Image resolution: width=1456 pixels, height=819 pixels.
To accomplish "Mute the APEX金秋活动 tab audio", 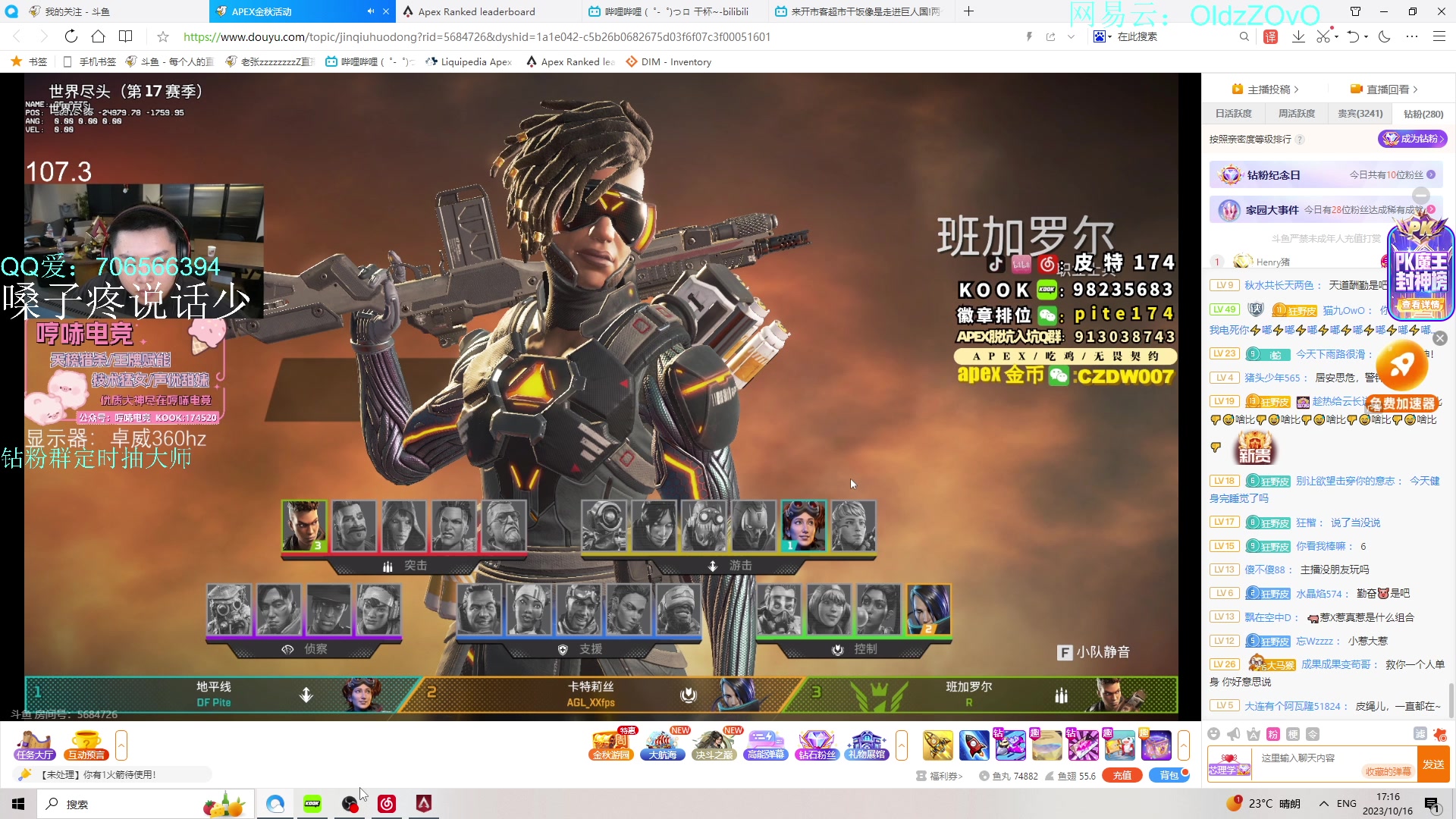I will click(x=370, y=11).
